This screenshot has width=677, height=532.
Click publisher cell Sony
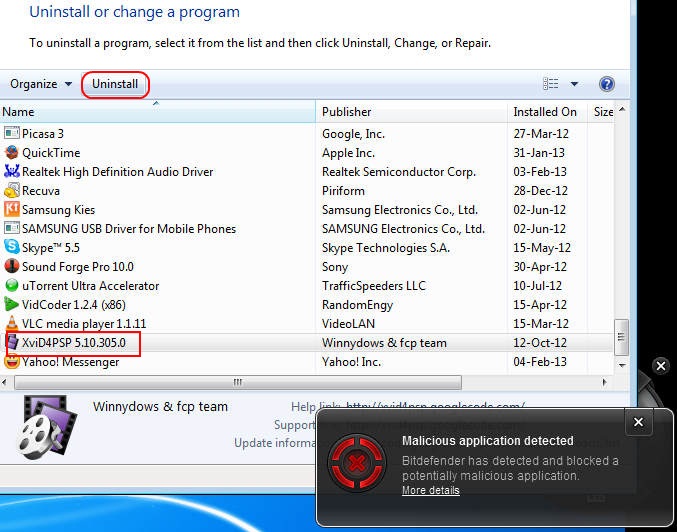[335, 266]
